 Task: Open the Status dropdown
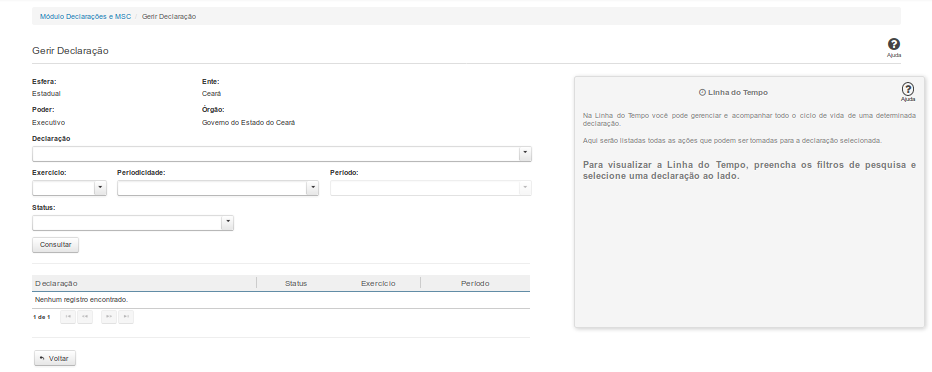click(x=227, y=223)
